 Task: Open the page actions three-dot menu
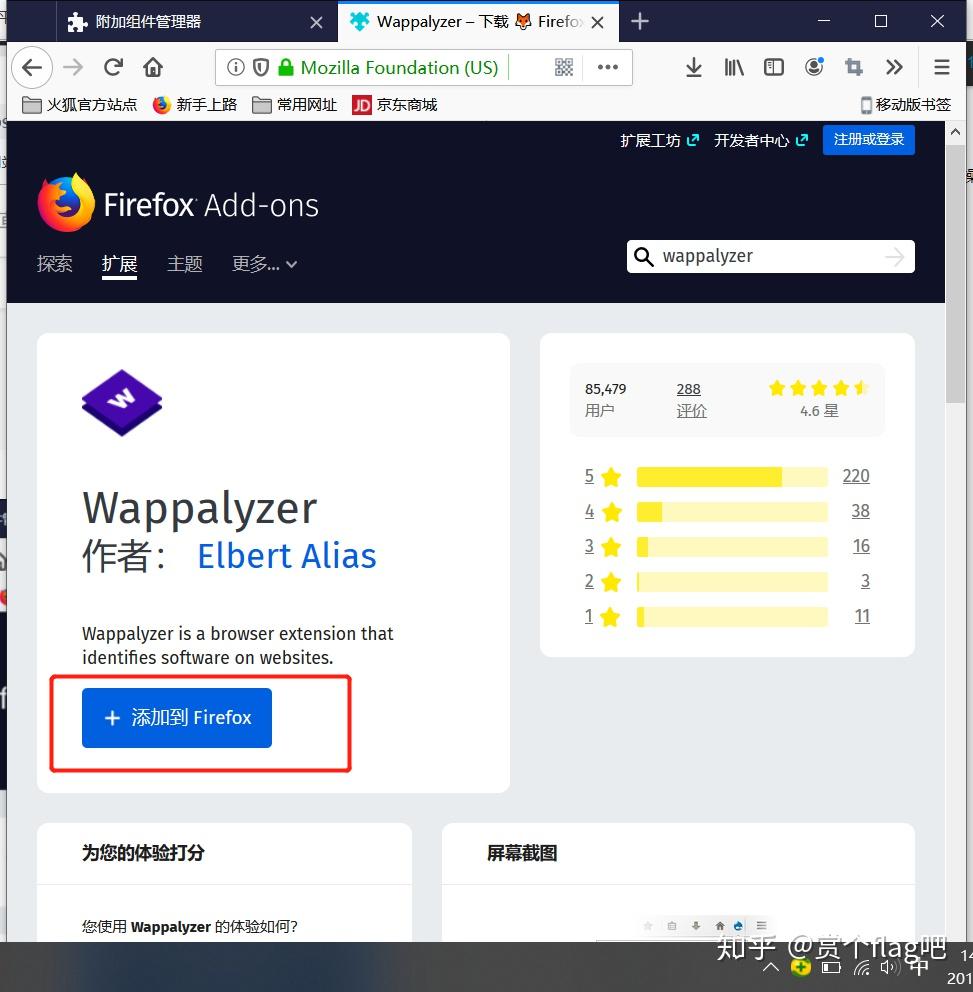click(x=607, y=67)
